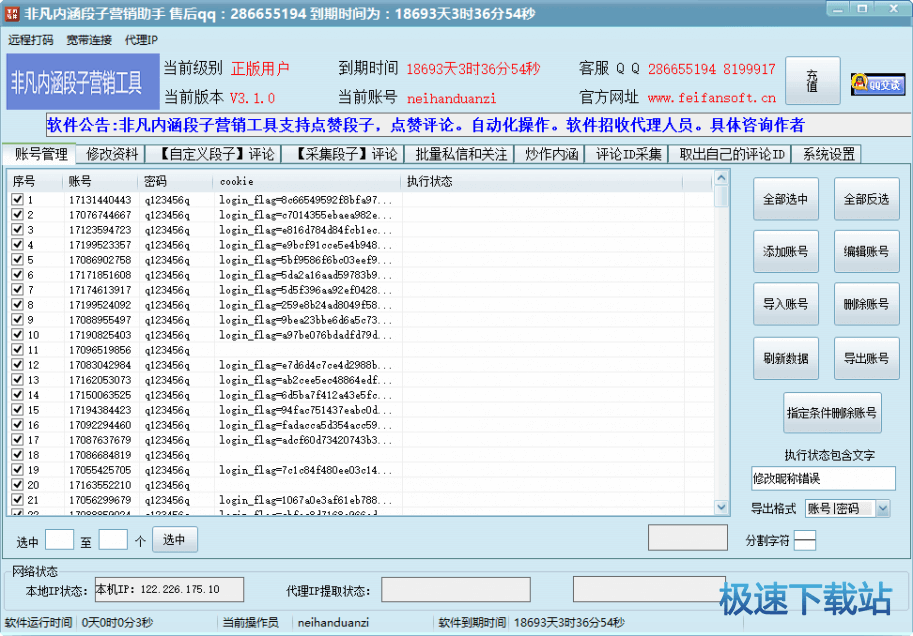Switch to 【采集段子】评论 tab

click(x=344, y=154)
